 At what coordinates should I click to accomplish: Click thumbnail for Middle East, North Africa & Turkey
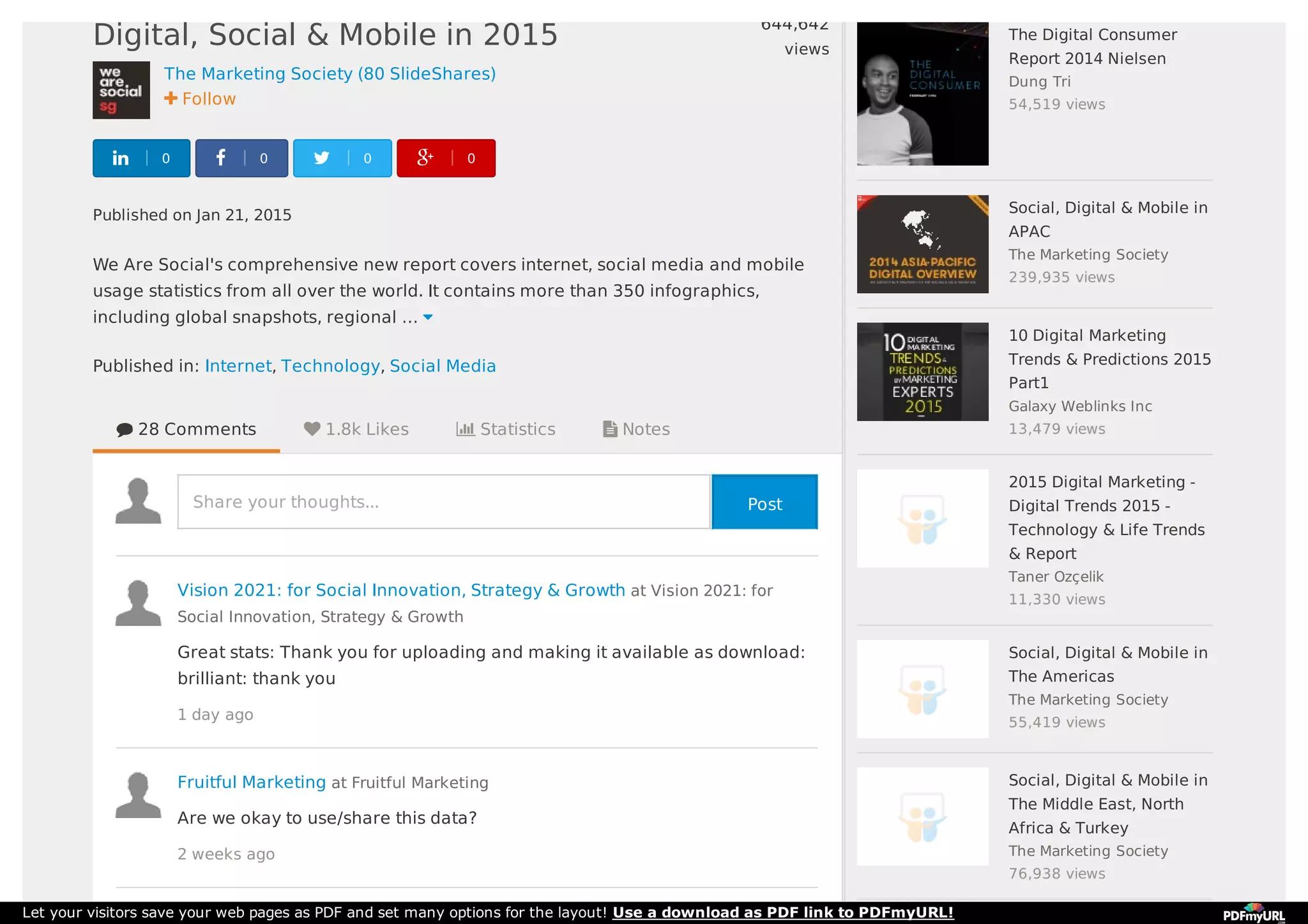pyautogui.click(x=923, y=817)
